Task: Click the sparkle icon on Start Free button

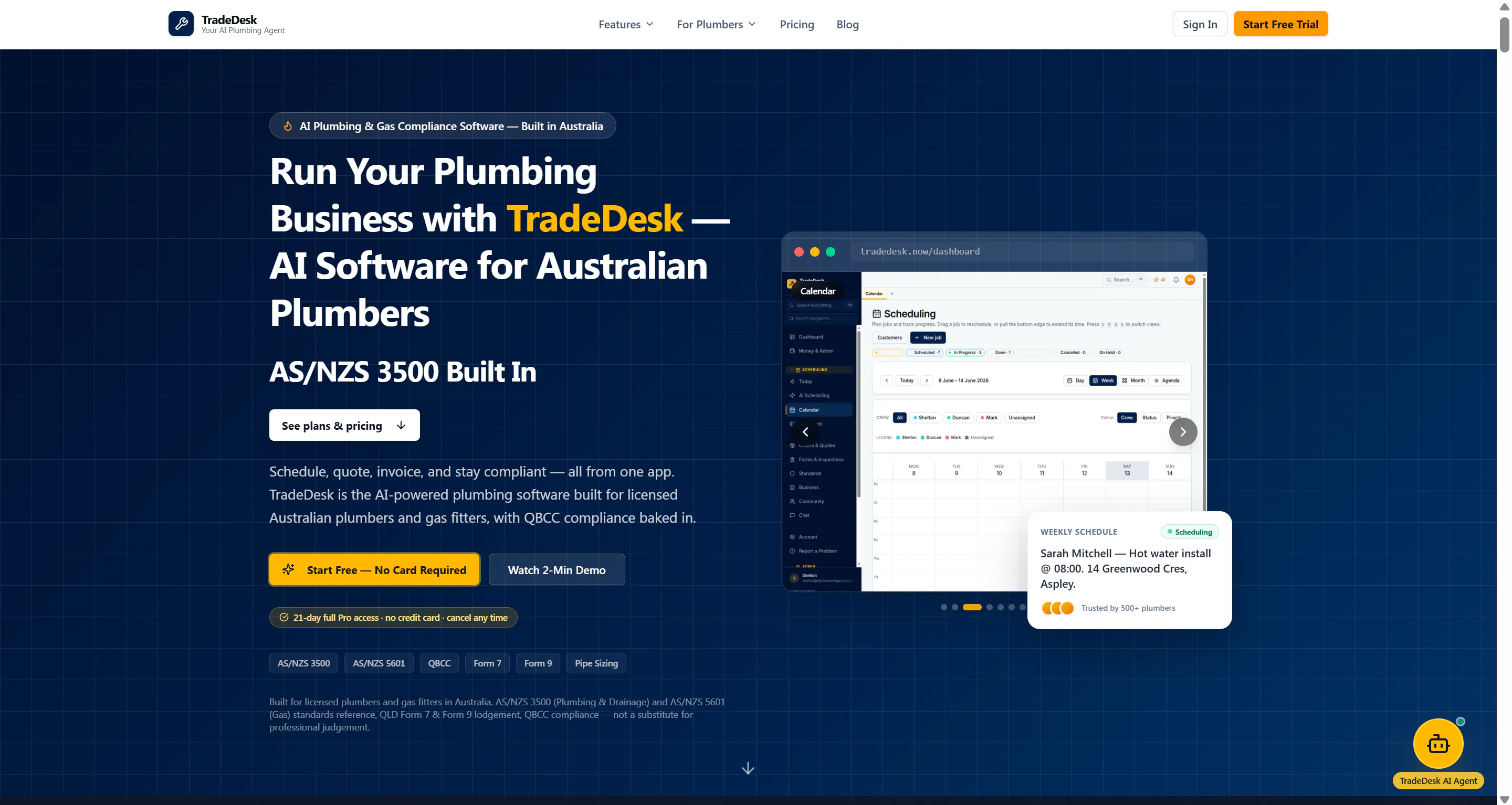Action: click(x=288, y=569)
